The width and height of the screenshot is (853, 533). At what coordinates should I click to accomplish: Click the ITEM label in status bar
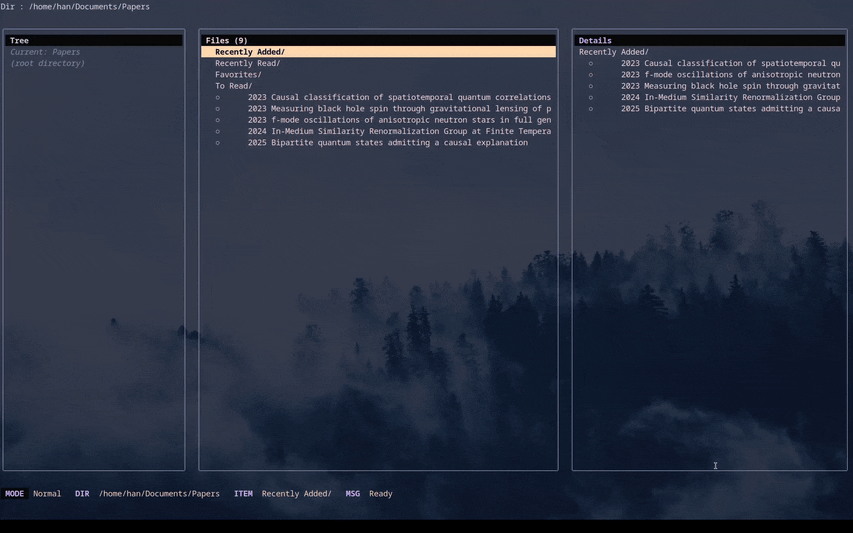243,494
